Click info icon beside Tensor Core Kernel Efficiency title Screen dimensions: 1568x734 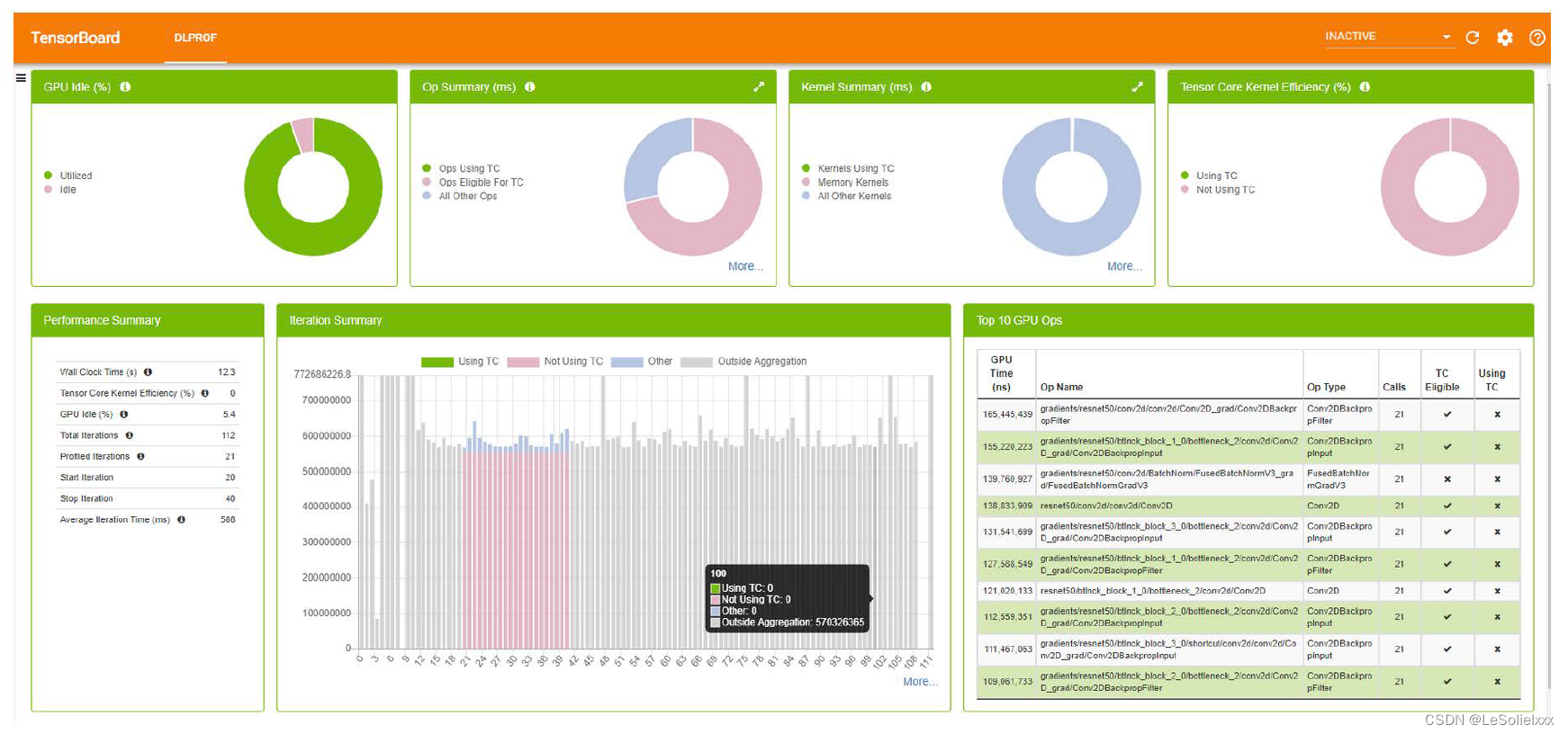pos(1365,87)
